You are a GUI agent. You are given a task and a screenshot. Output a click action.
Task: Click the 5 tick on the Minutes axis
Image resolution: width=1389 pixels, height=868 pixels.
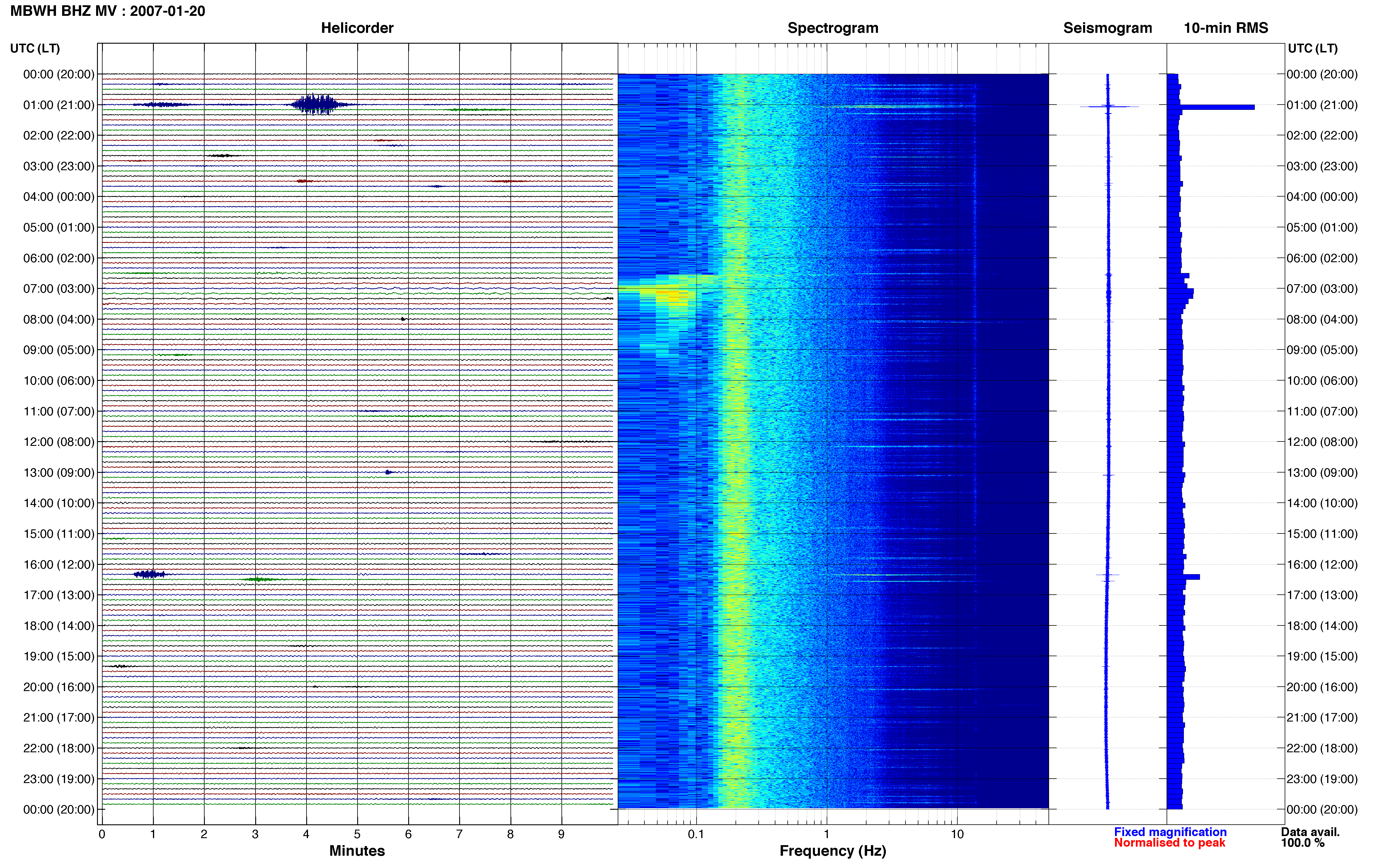357,834
